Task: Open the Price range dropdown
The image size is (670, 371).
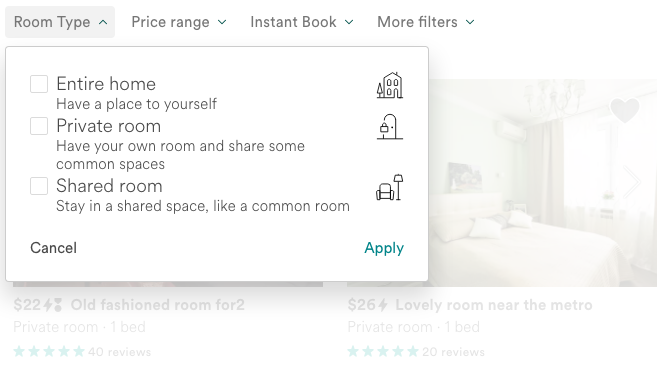Action: 179,22
